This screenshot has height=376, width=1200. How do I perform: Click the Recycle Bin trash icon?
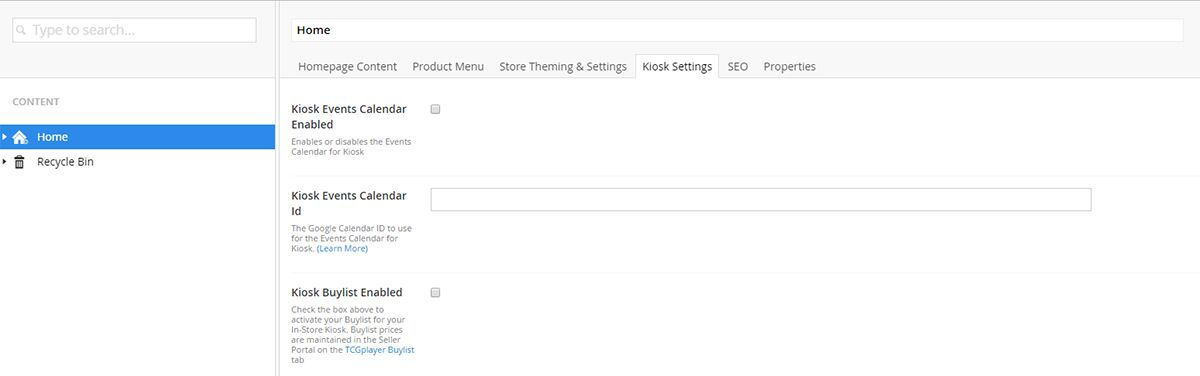[x=19, y=162]
